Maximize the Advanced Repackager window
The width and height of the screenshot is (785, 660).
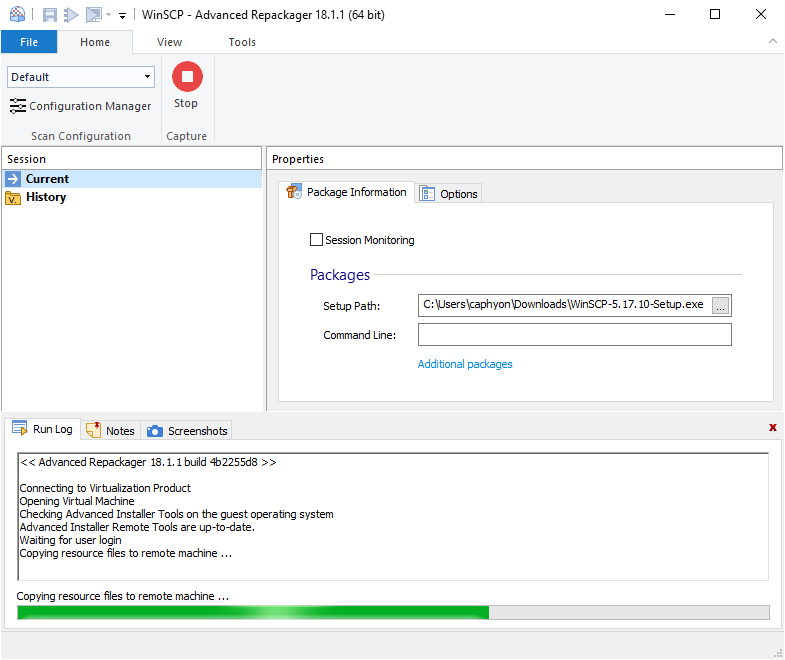tap(715, 14)
